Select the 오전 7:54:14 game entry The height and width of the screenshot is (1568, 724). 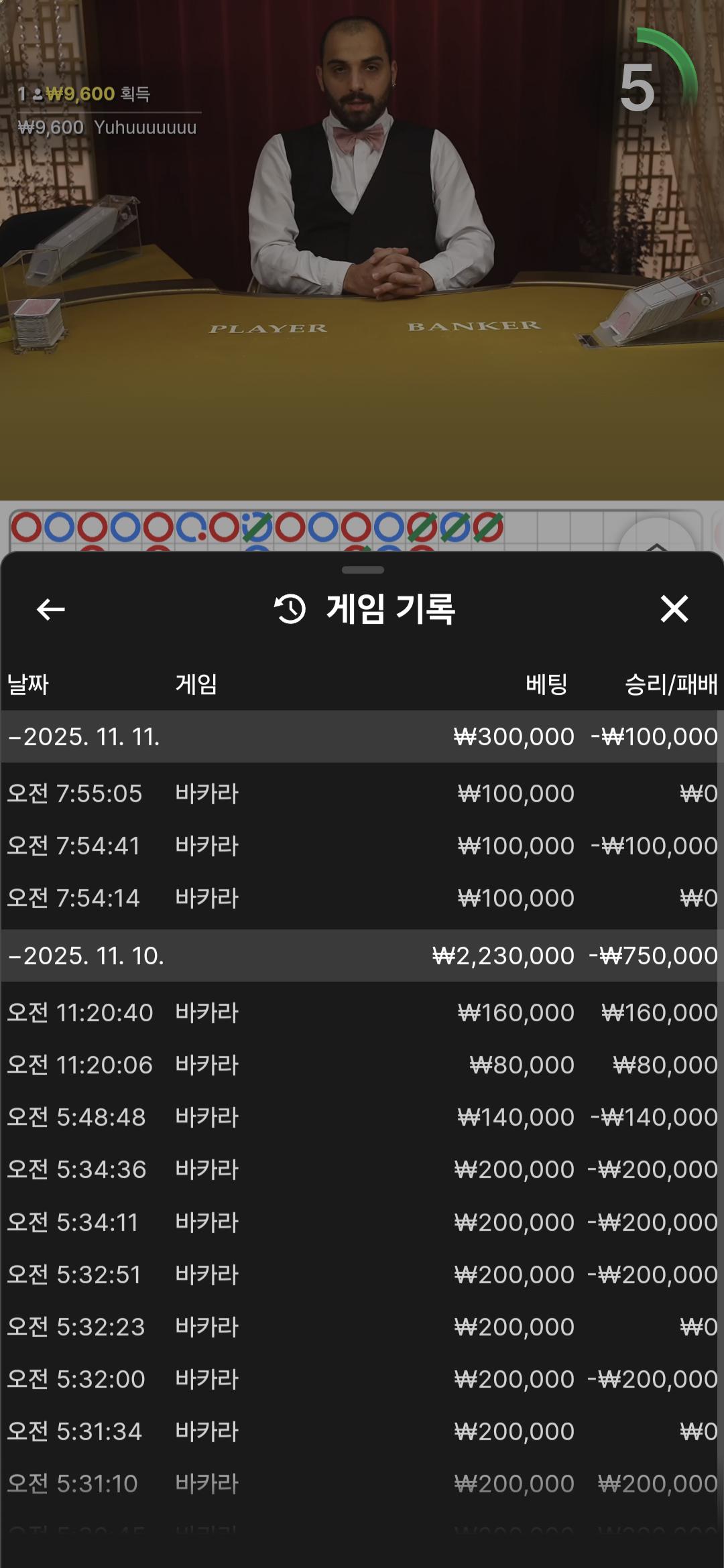pos(362,898)
